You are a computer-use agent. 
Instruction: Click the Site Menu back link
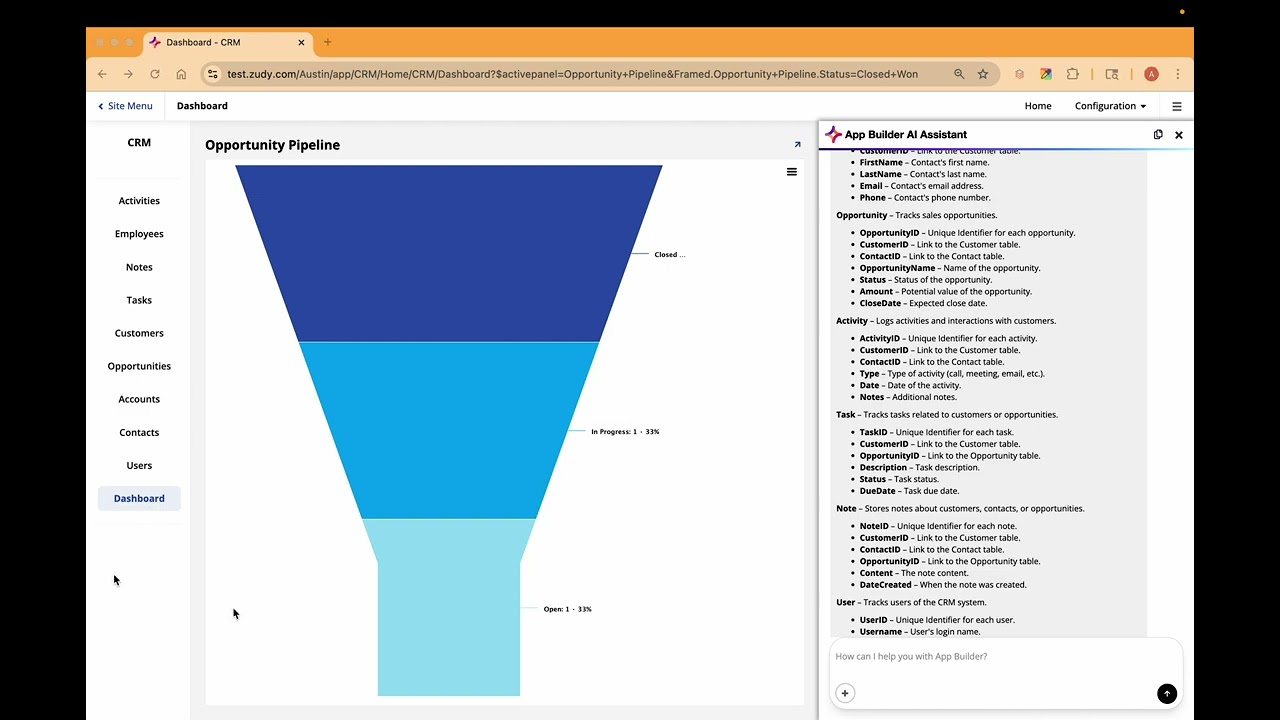coord(125,106)
